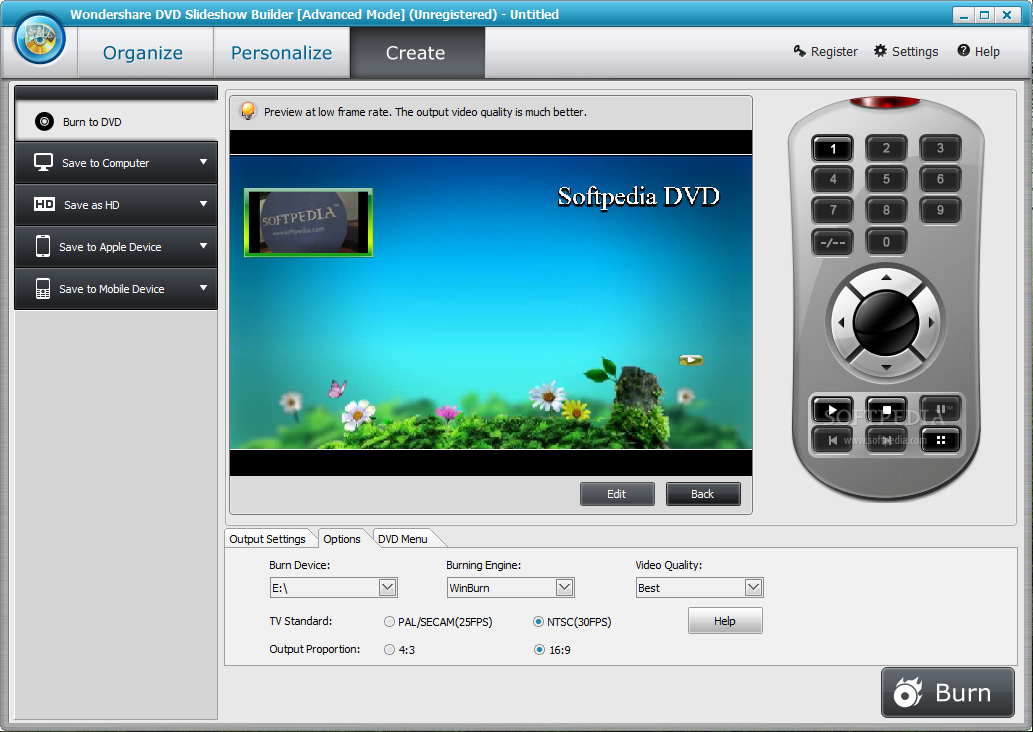Choose 16:9 output proportion
The image size is (1033, 732).
[539, 650]
